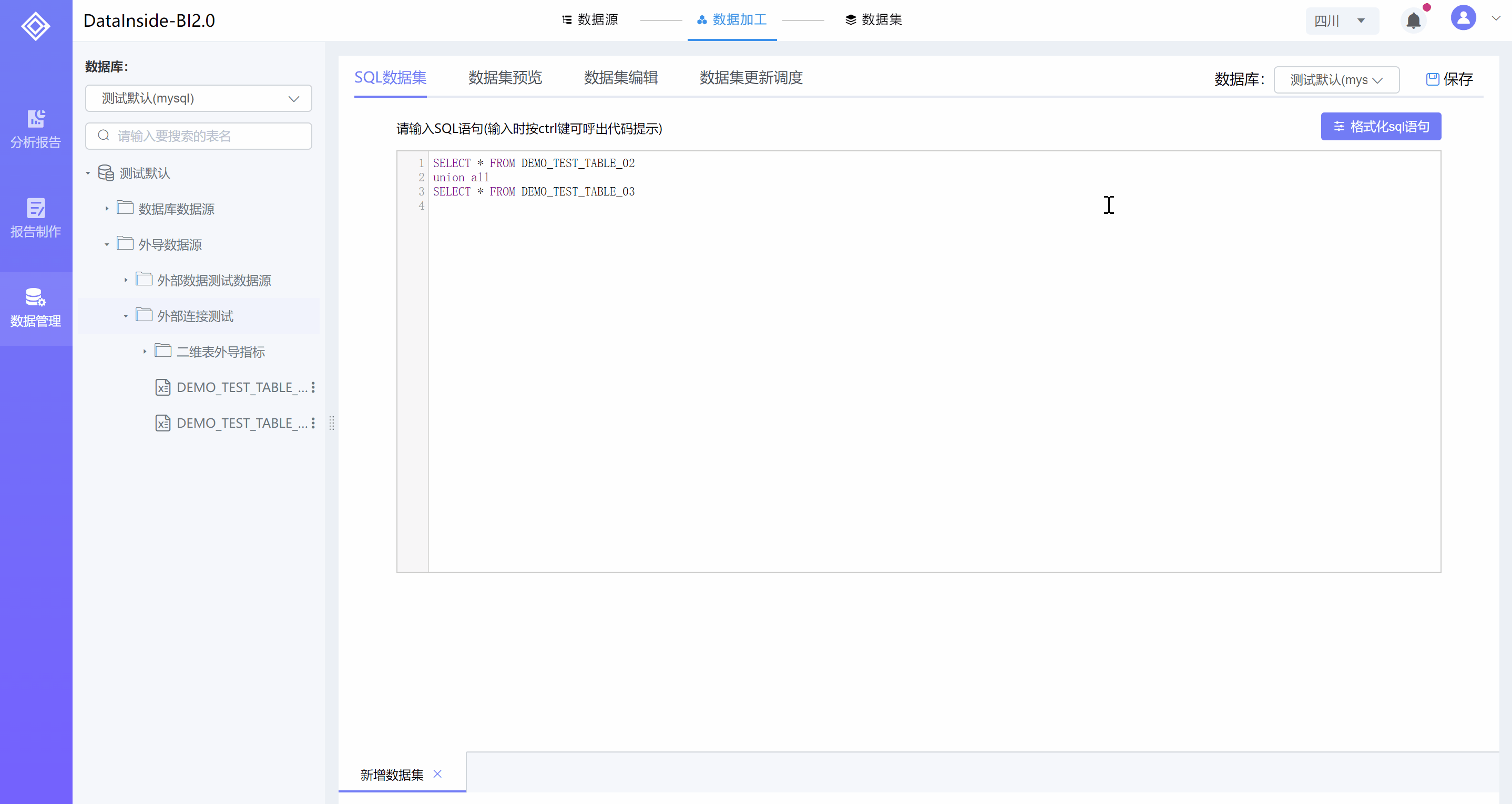Select the 新增数据集 bottom tab
This screenshot has width=1512, height=804.
click(392, 775)
